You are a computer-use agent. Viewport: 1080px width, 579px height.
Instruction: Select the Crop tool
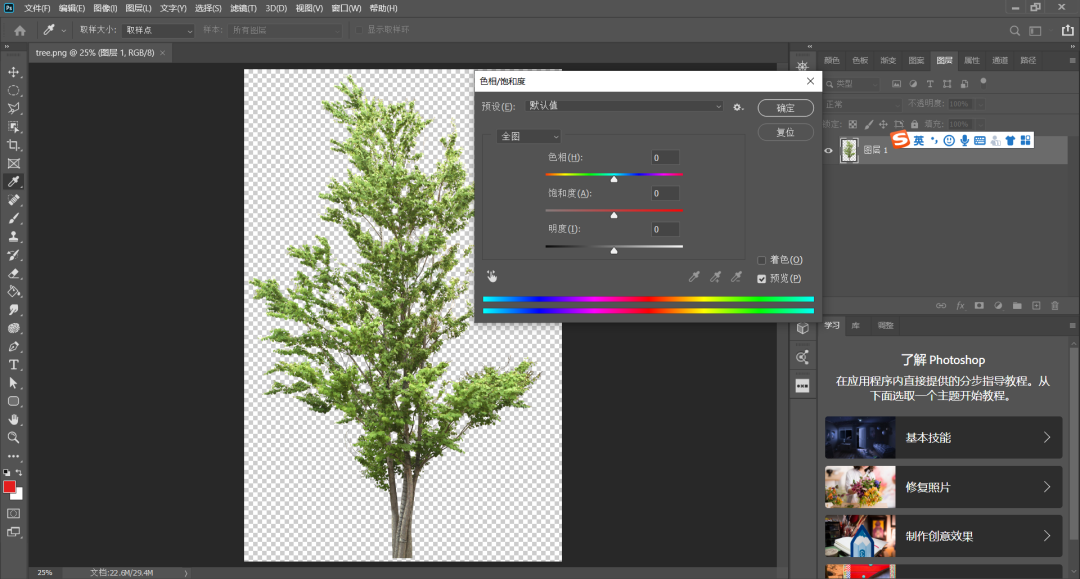point(13,145)
